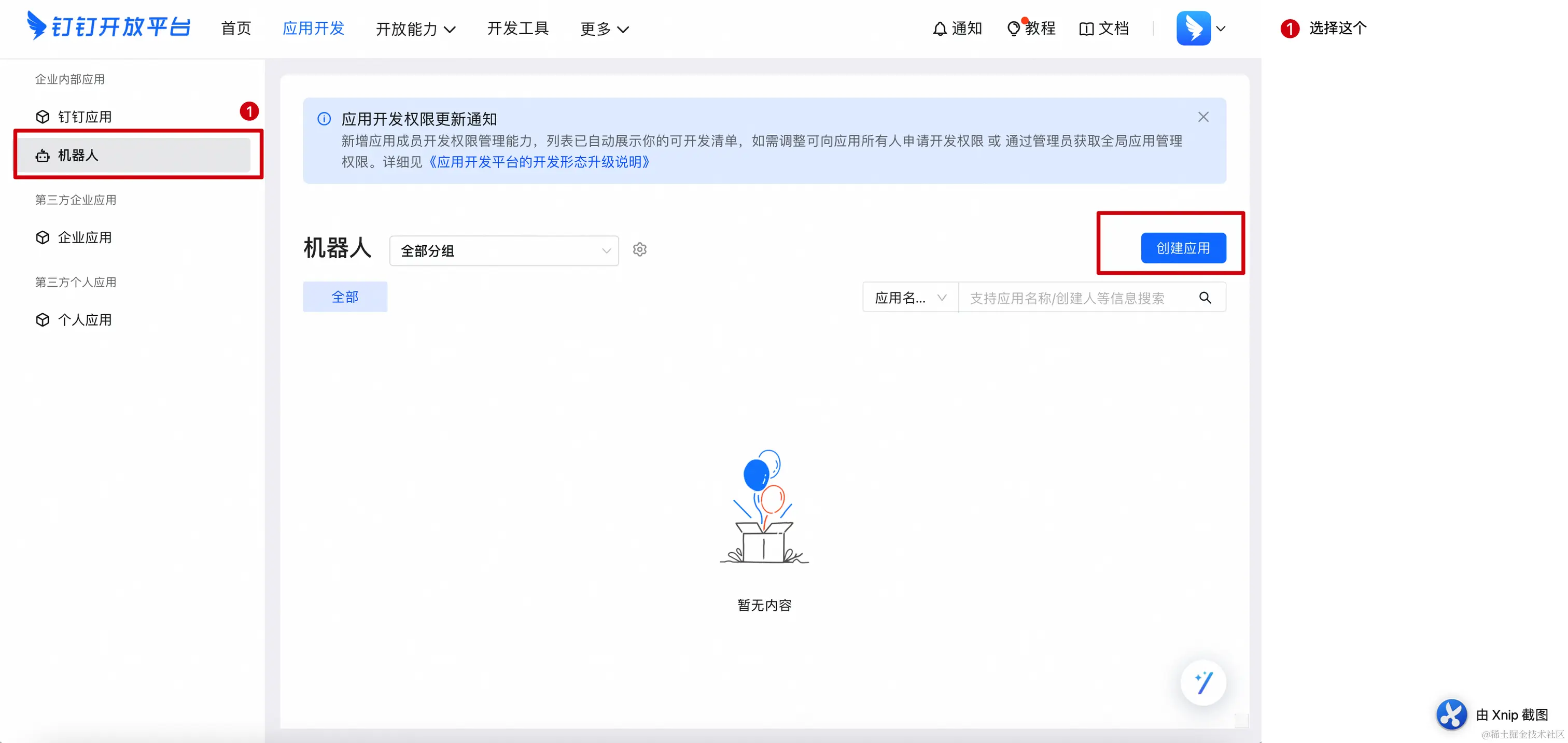
Task: Open 开发工具 in top navigation
Action: tap(517, 28)
